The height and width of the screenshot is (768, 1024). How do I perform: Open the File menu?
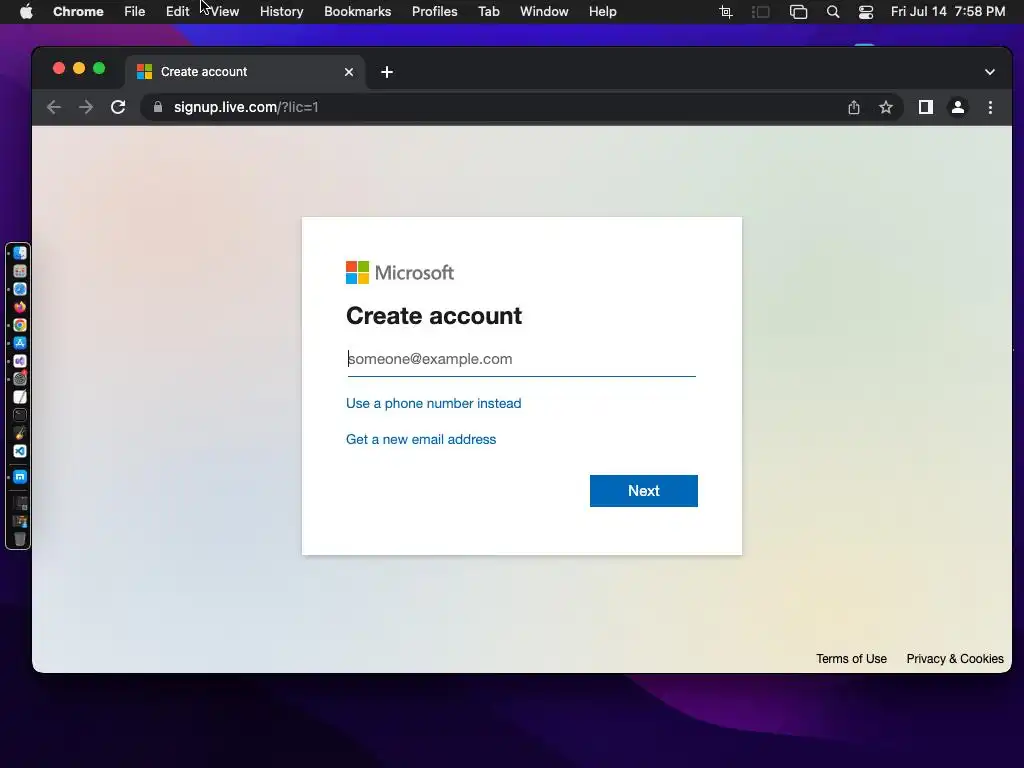135,12
